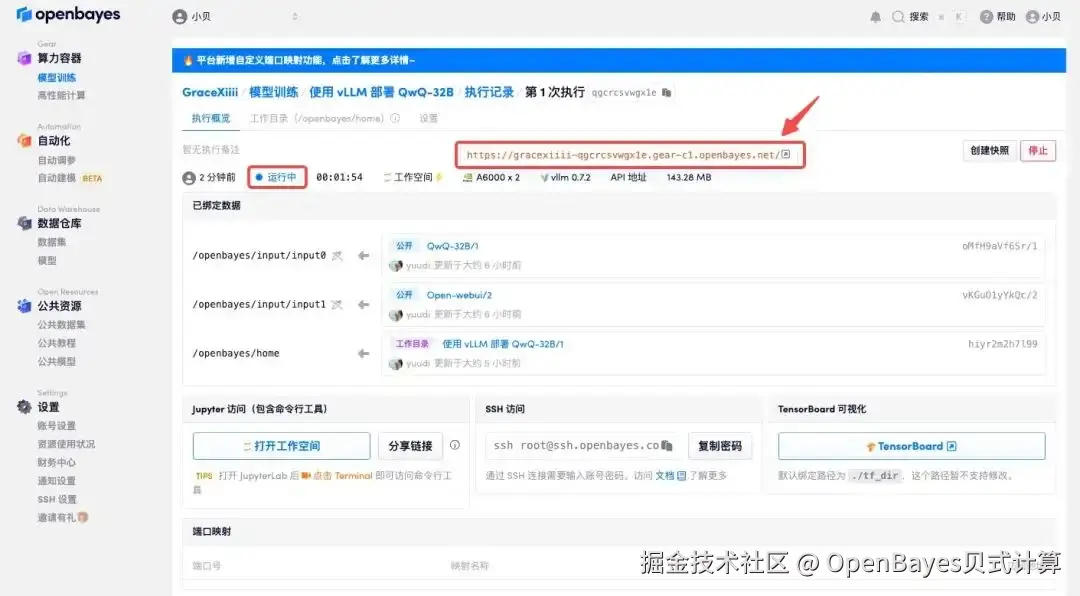
Task: Click the 文档 document link icon
Action: (x=681, y=476)
